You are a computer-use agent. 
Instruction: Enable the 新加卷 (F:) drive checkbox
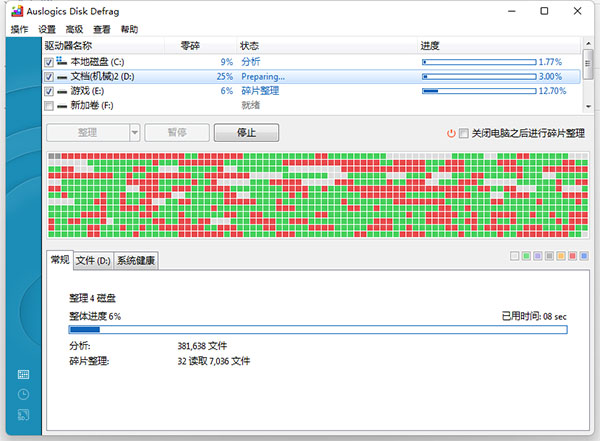[x=50, y=105]
